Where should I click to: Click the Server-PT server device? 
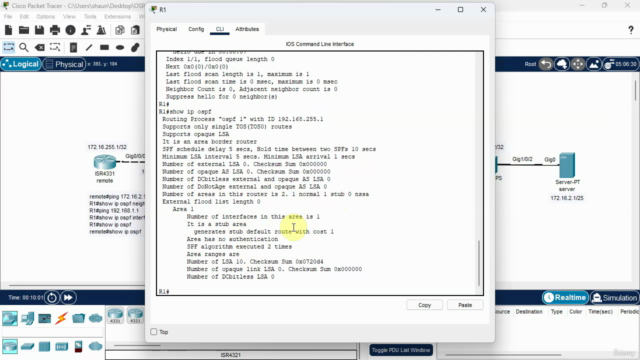point(567,165)
